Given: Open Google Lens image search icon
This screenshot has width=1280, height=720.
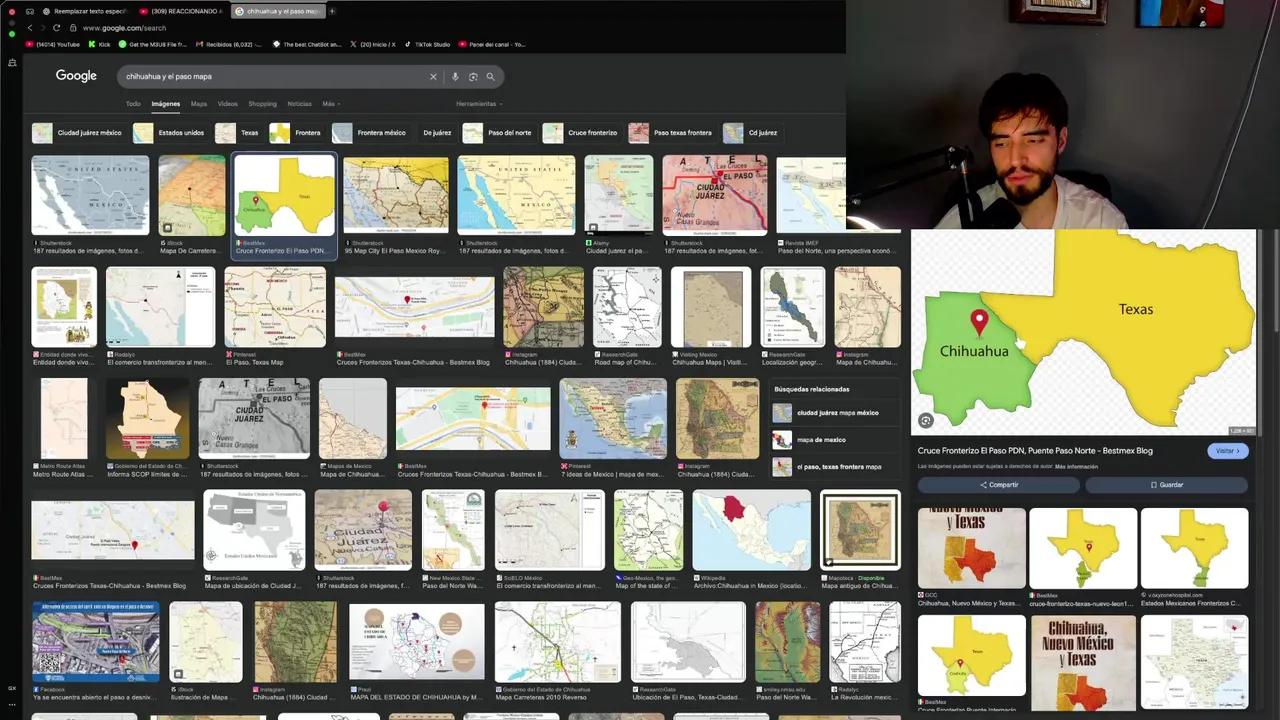Looking at the screenshot, I should 473,76.
